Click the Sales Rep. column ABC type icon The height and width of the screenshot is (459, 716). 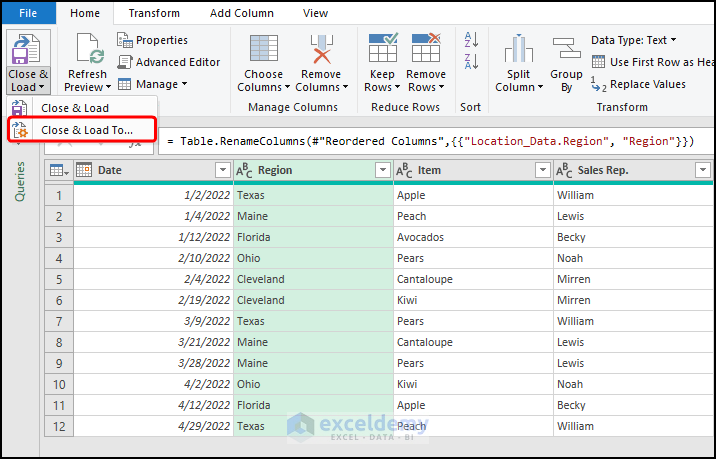point(564,171)
